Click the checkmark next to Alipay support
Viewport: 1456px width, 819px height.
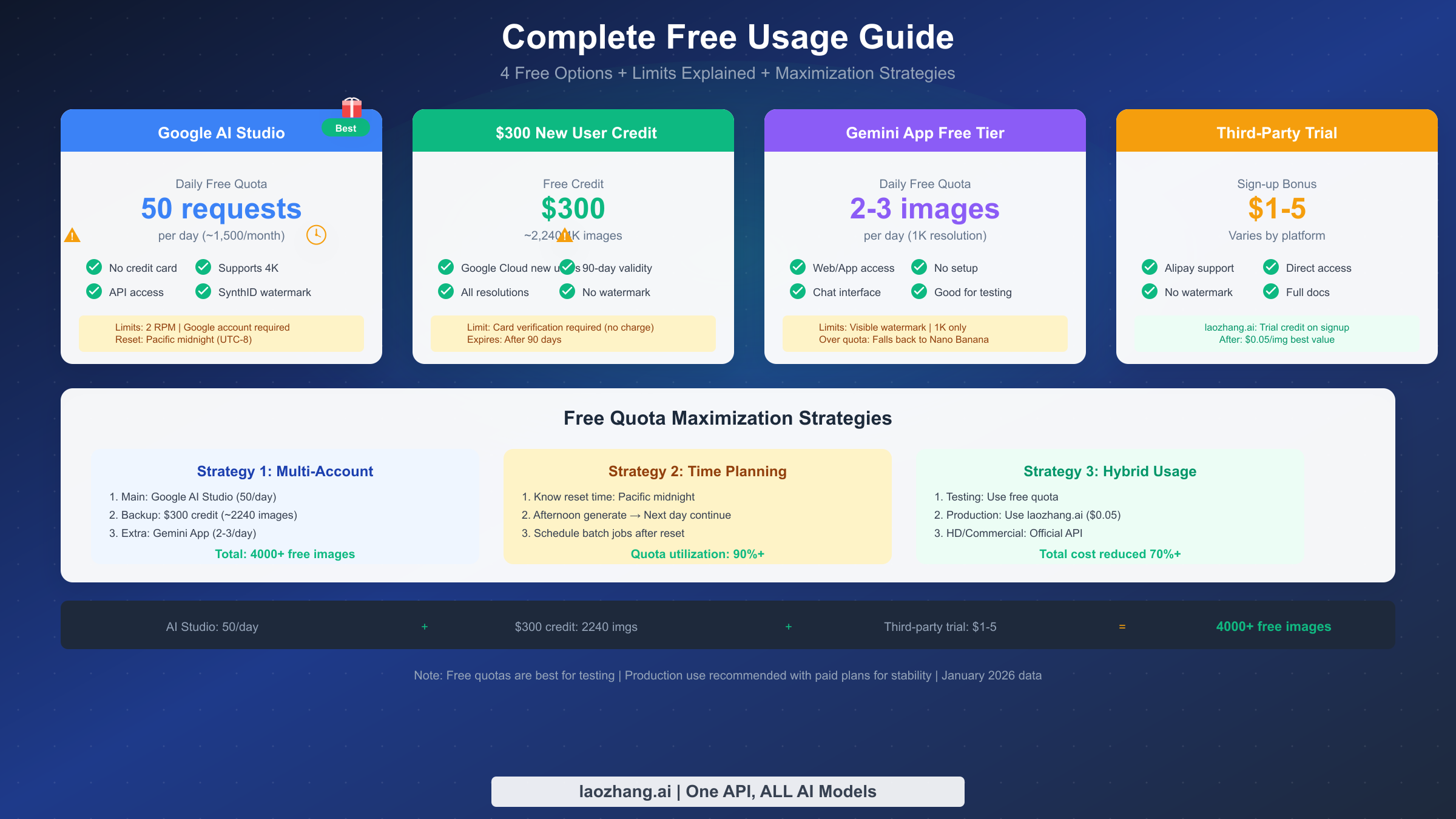point(1150,267)
